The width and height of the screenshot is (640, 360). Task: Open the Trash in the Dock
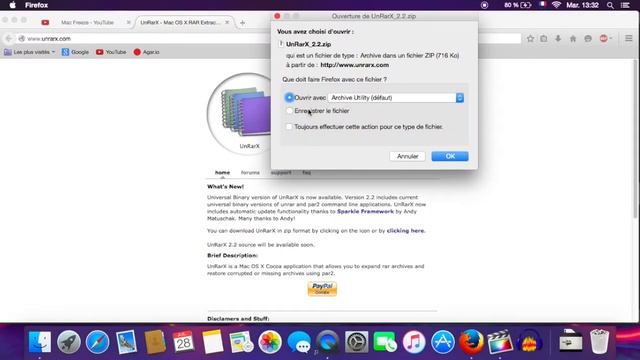click(599, 342)
